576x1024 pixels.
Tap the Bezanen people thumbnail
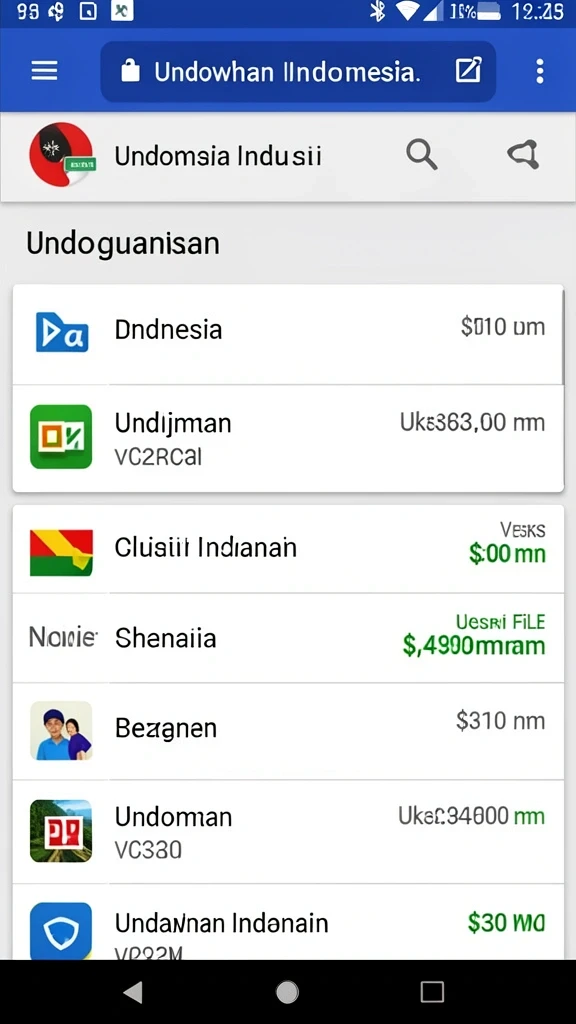click(61, 731)
